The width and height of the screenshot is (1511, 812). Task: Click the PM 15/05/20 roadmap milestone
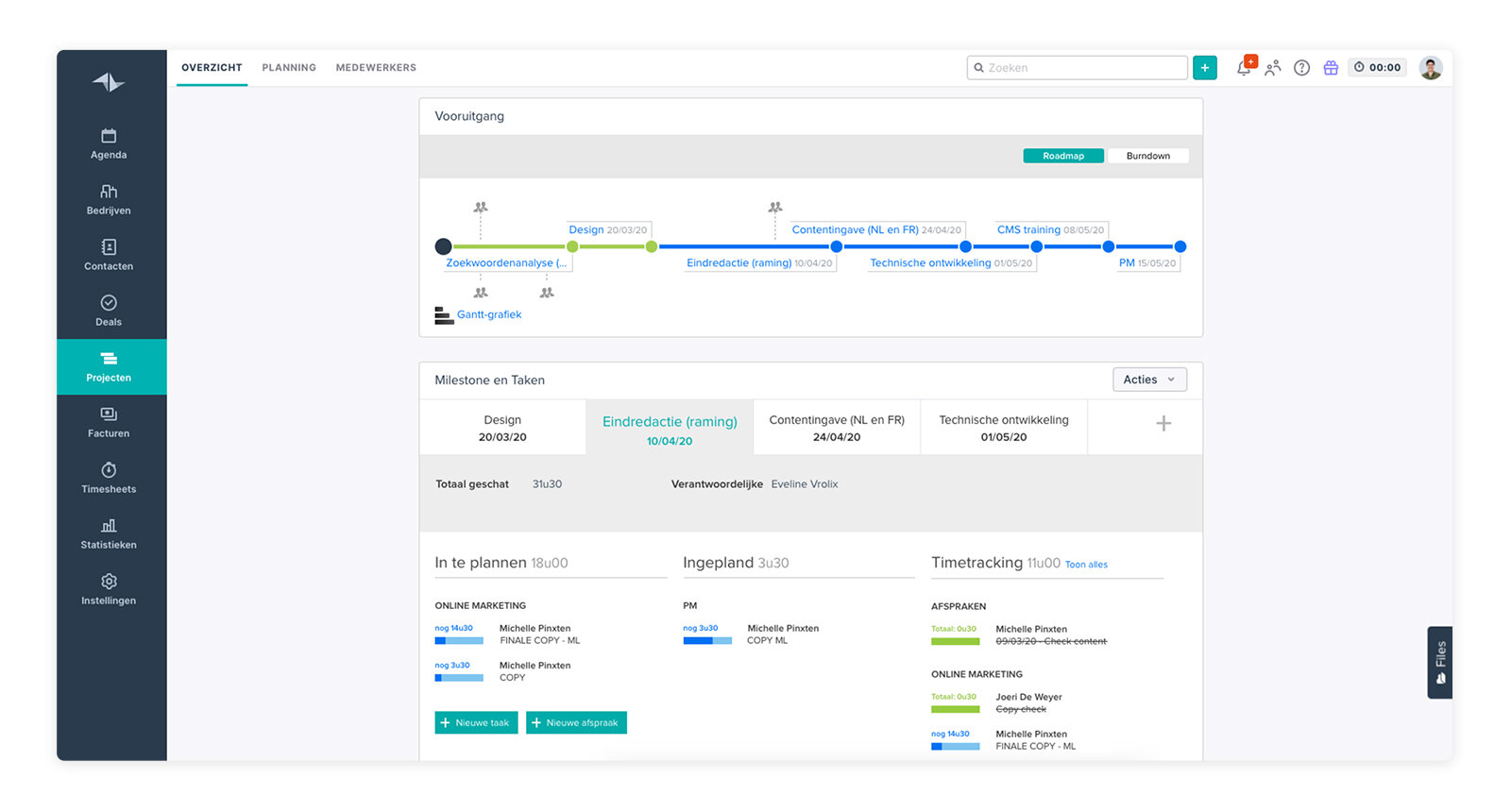tap(1147, 263)
